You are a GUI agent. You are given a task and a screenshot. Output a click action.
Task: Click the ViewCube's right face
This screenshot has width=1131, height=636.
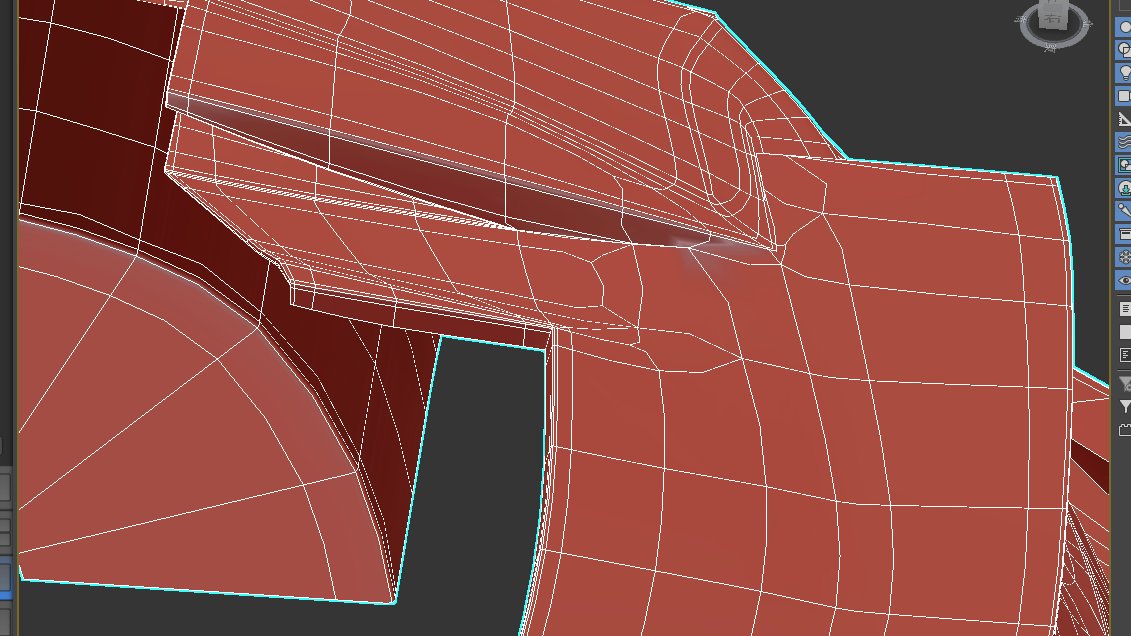(1053, 17)
